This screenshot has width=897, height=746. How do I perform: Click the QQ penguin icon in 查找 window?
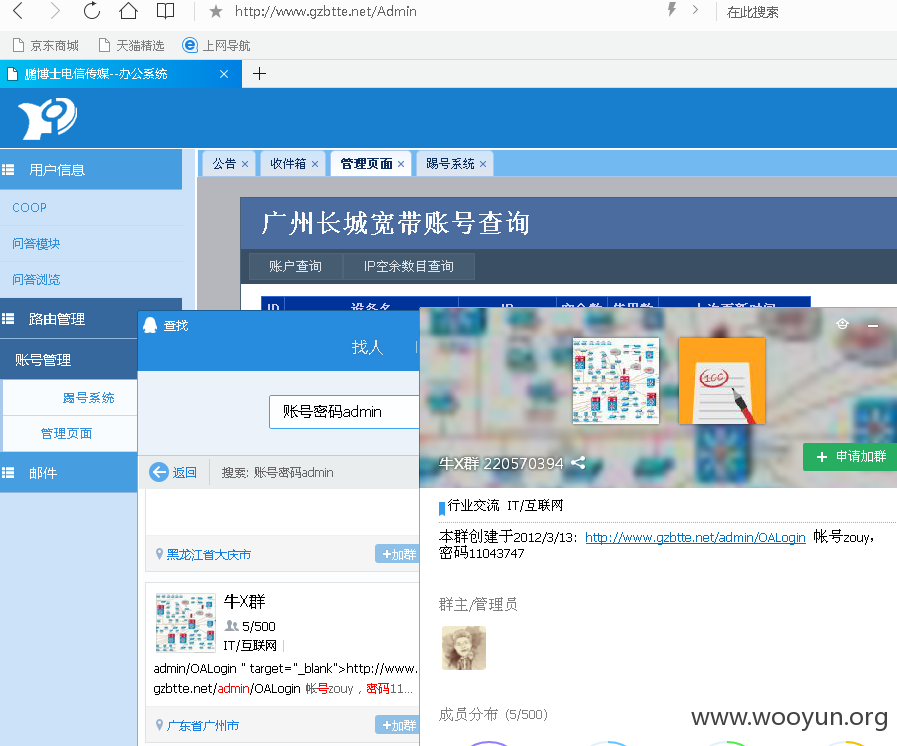click(x=150, y=325)
